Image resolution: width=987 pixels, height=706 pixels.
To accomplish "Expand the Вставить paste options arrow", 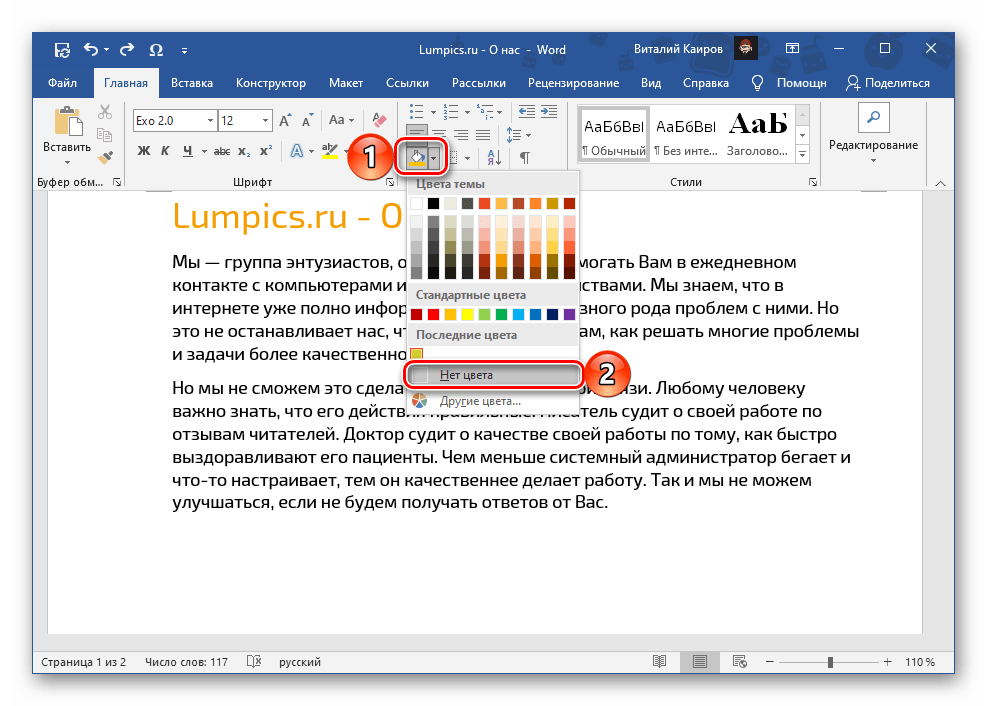I will pyautogui.click(x=67, y=161).
